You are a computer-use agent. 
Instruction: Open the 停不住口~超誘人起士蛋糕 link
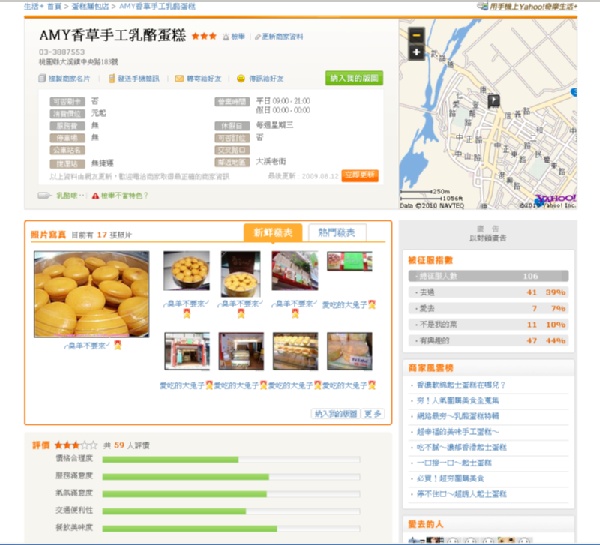coord(461,494)
